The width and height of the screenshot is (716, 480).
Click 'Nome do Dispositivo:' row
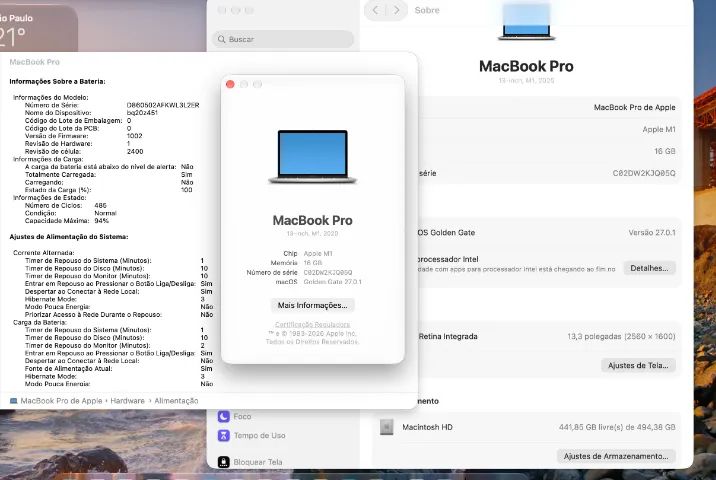pyautogui.click(x=91, y=113)
